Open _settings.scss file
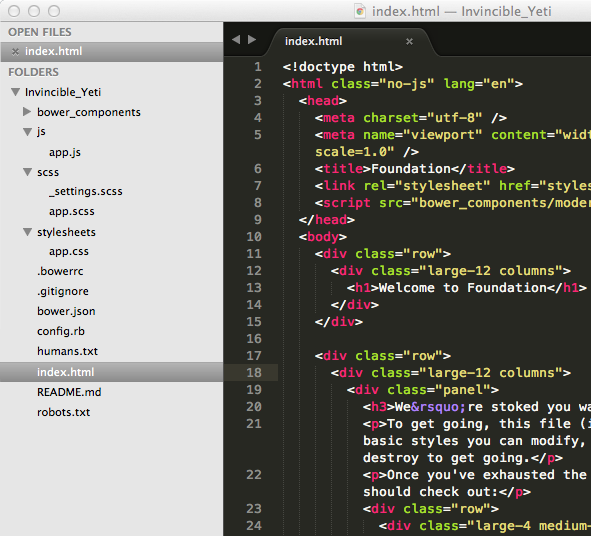591x536 pixels. [x=86, y=191]
